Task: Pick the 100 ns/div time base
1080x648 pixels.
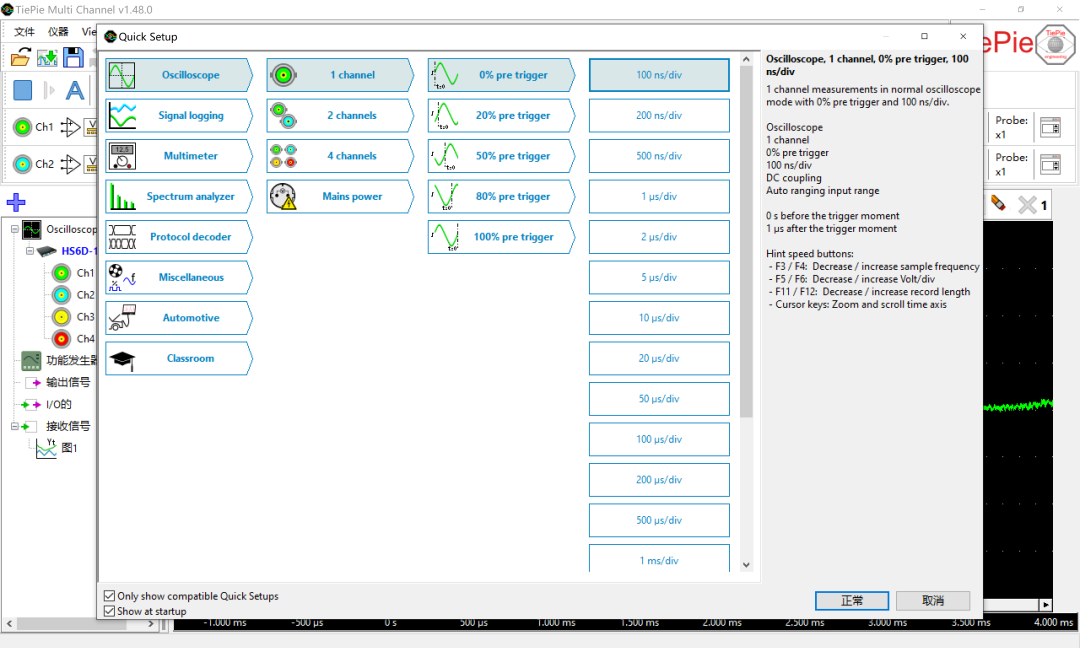Action: click(659, 75)
